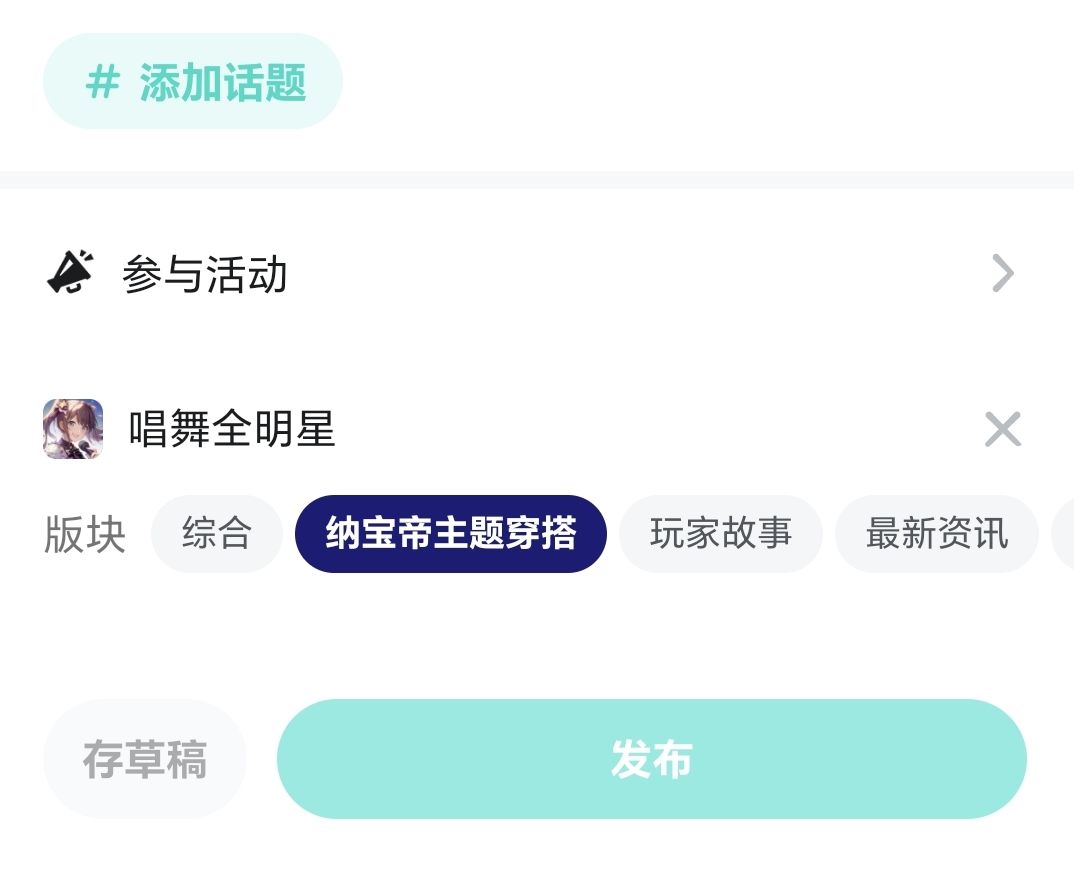Select the 纳宝帝主题穿搭 section chip

[451, 534]
